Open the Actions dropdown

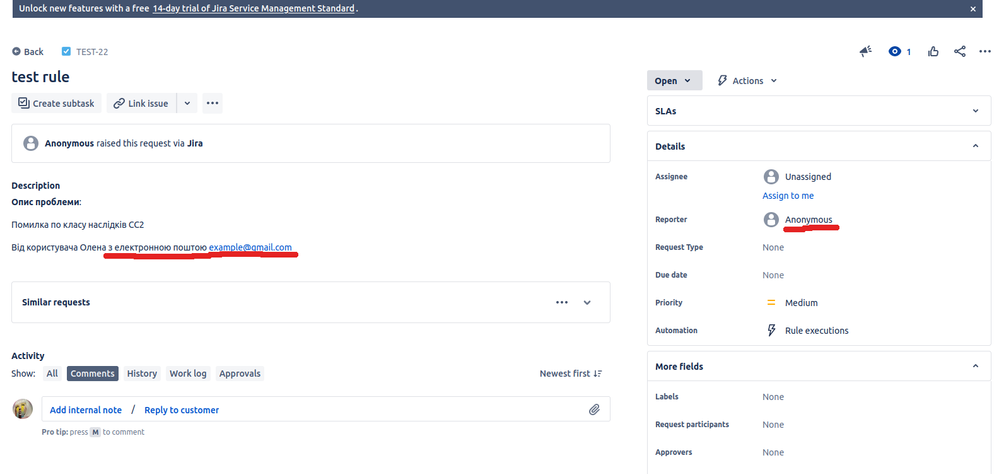click(x=747, y=81)
